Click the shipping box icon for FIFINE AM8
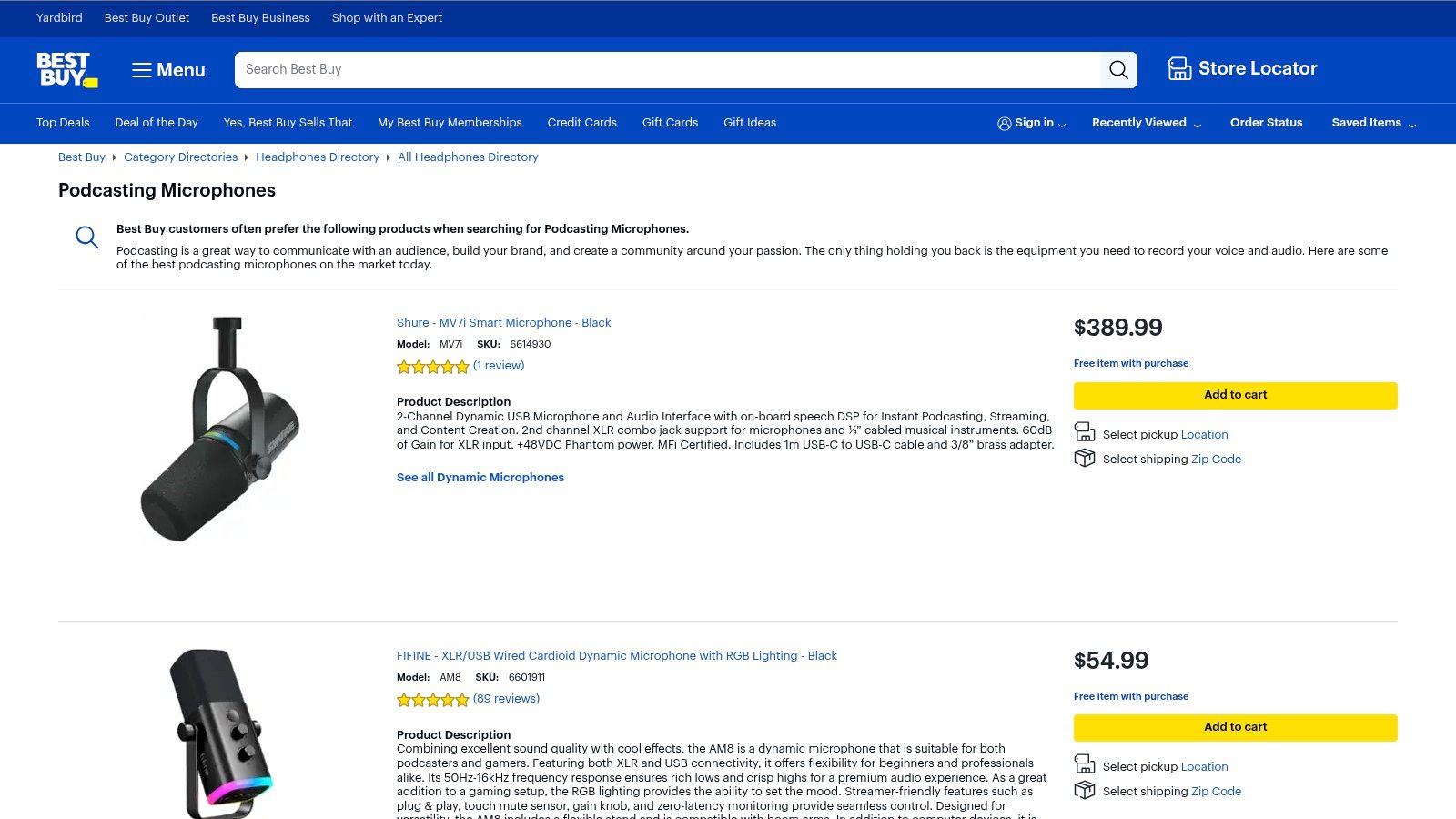The width and height of the screenshot is (1456, 819). tap(1085, 790)
